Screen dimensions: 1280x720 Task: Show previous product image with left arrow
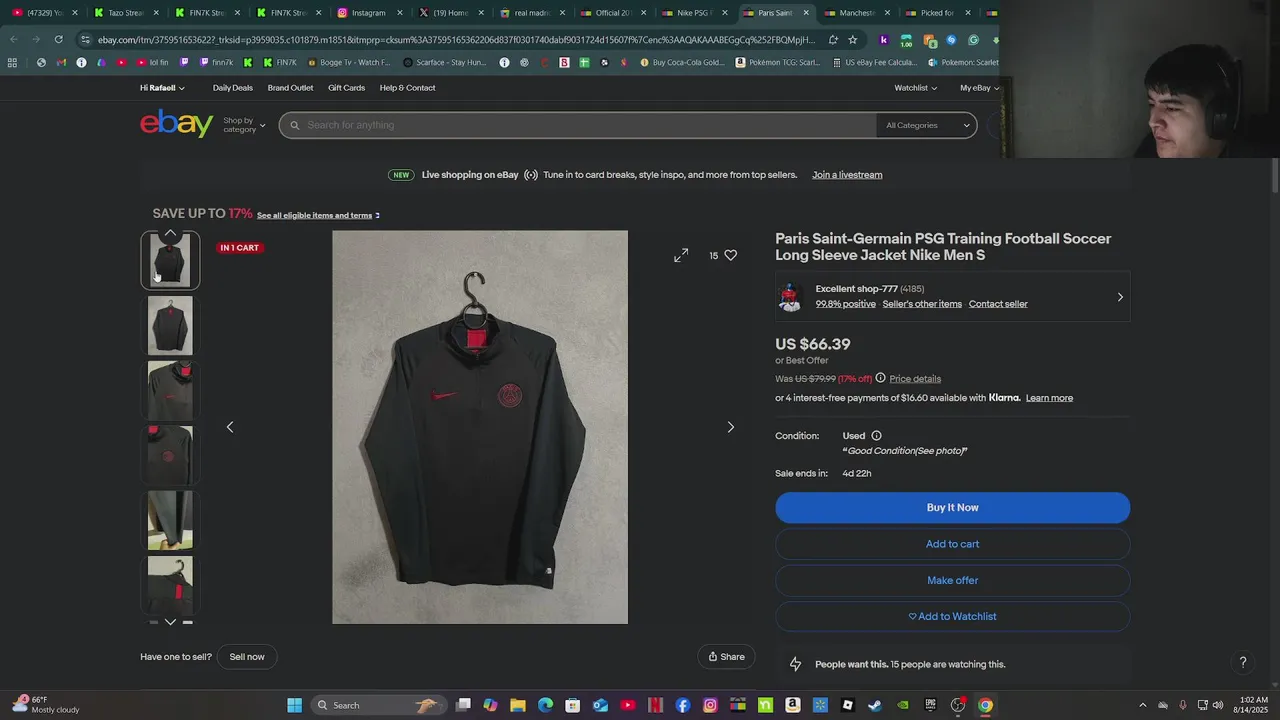pyautogui.click(x=230, y=427)
